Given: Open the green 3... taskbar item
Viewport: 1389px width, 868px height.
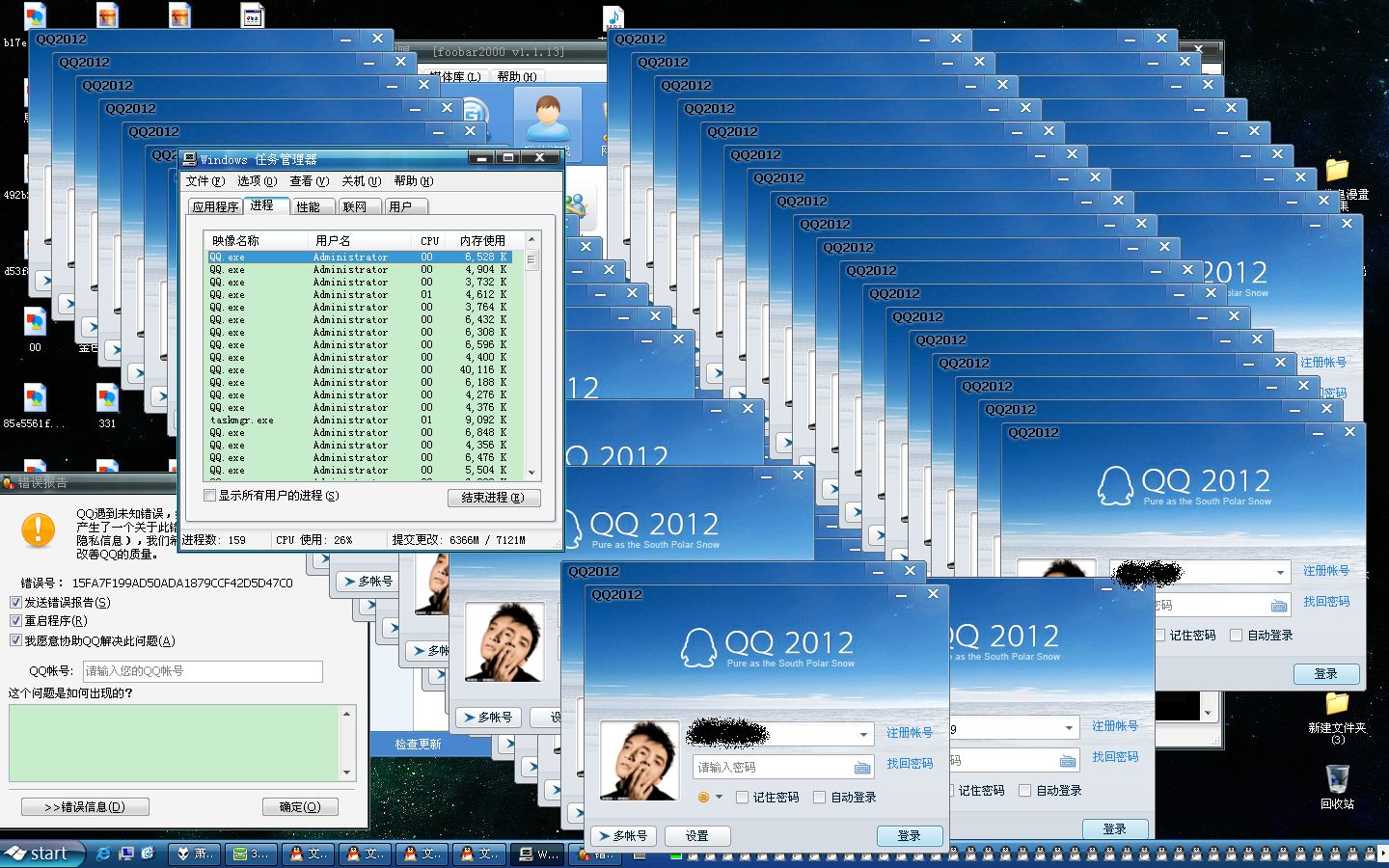Looking at the screenshot, I should click(252, 854).
